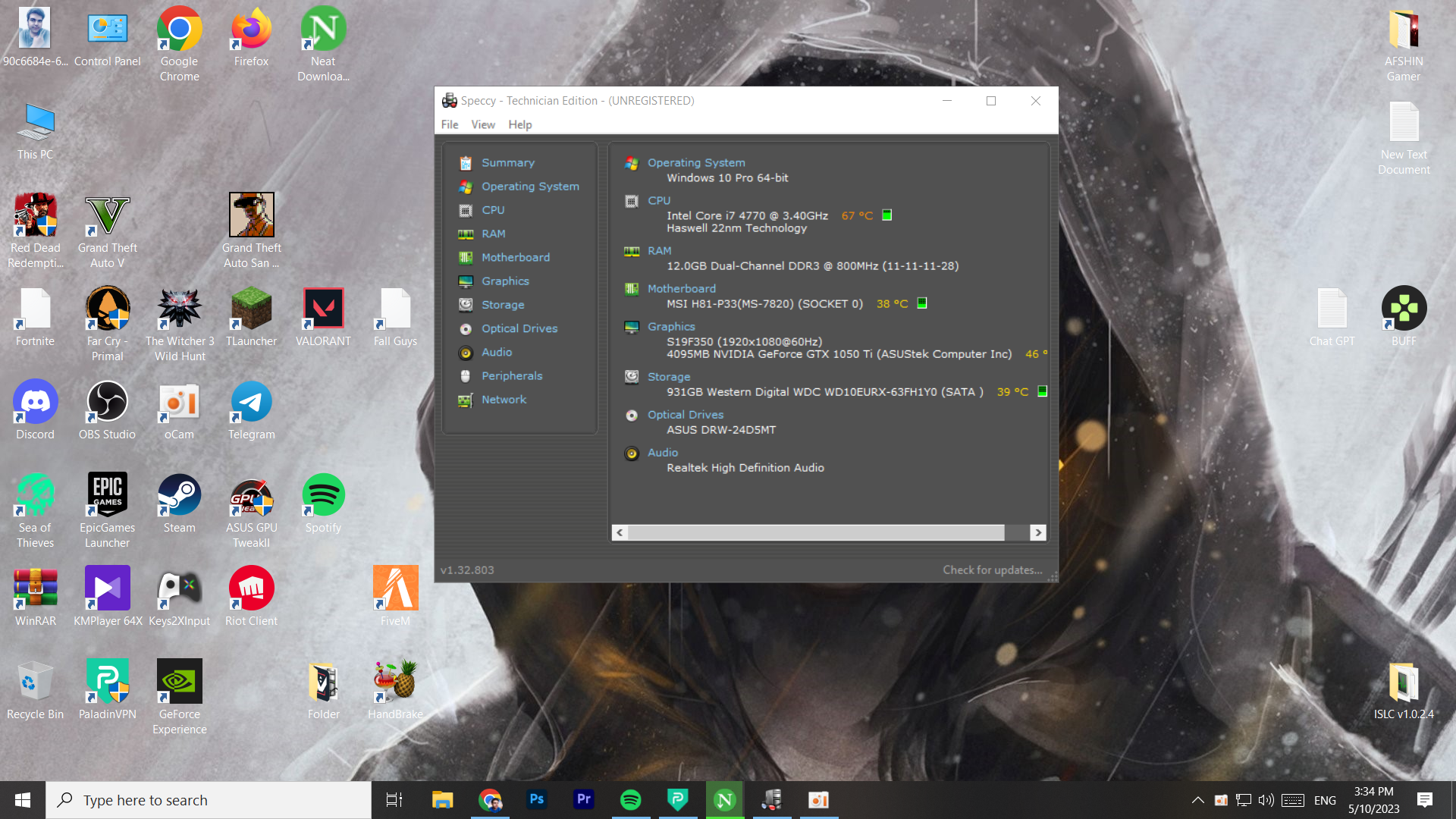Click the disc icon beside Optical Drives heading
Viewport: 1456px width, 819px height.
coord(631,415)
